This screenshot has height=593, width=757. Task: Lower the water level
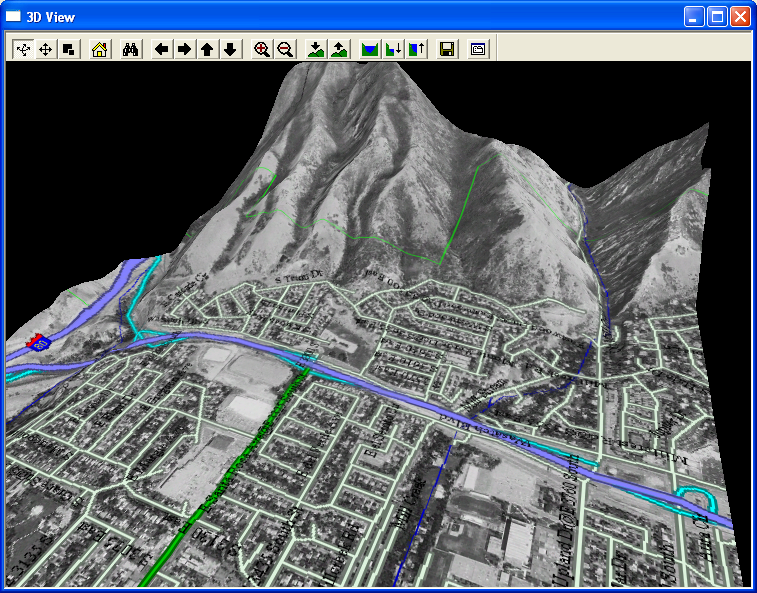pyautogui.click(x=393, y=49)
